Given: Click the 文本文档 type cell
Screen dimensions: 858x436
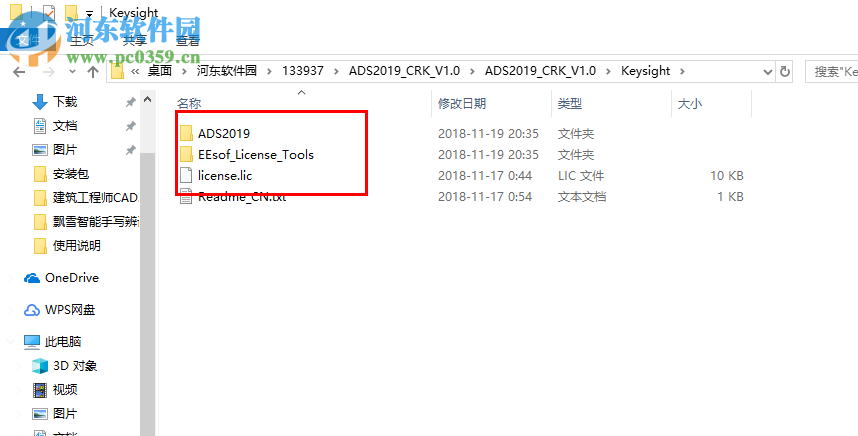Looking at the screenshot, I should coord(581,197).
